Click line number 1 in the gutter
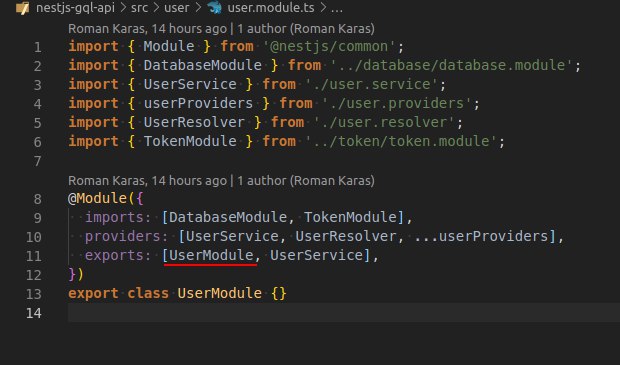 click(38, 47)
